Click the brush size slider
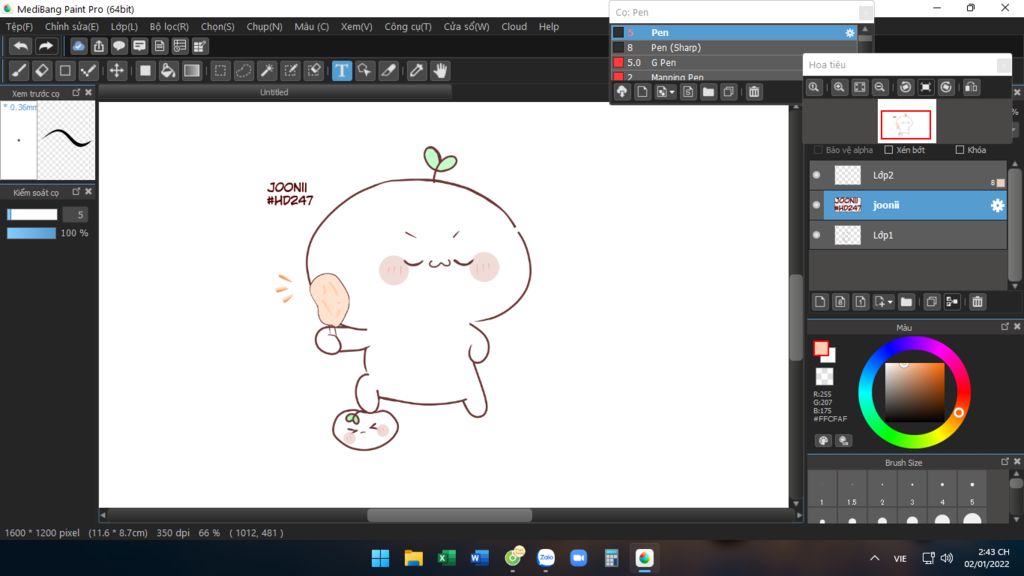 pyautogui.click(x=32, y=214)
